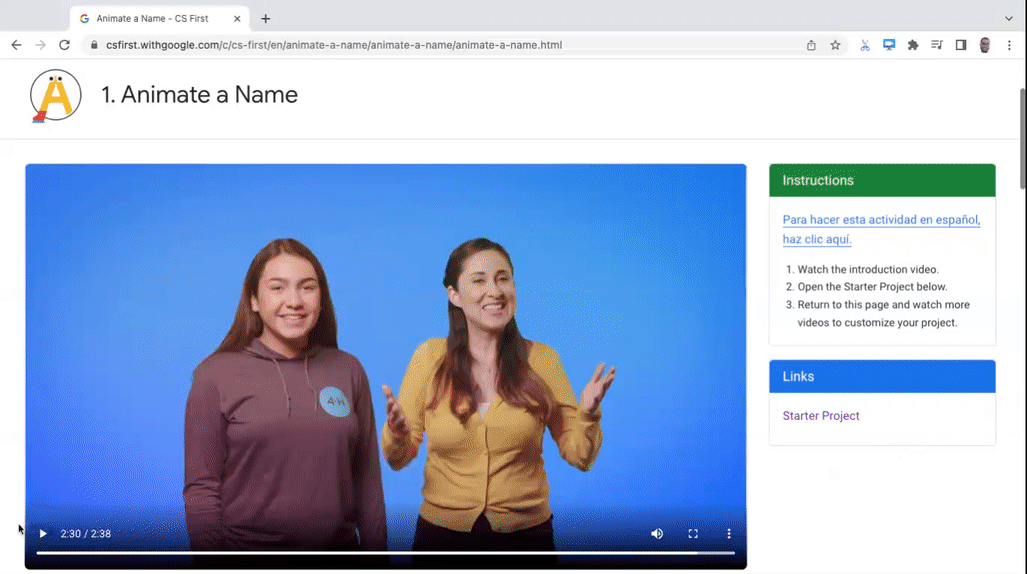This screenshot has height=574, width=1027.
Task: Open the Starter Project link
Action: [821, 416]
